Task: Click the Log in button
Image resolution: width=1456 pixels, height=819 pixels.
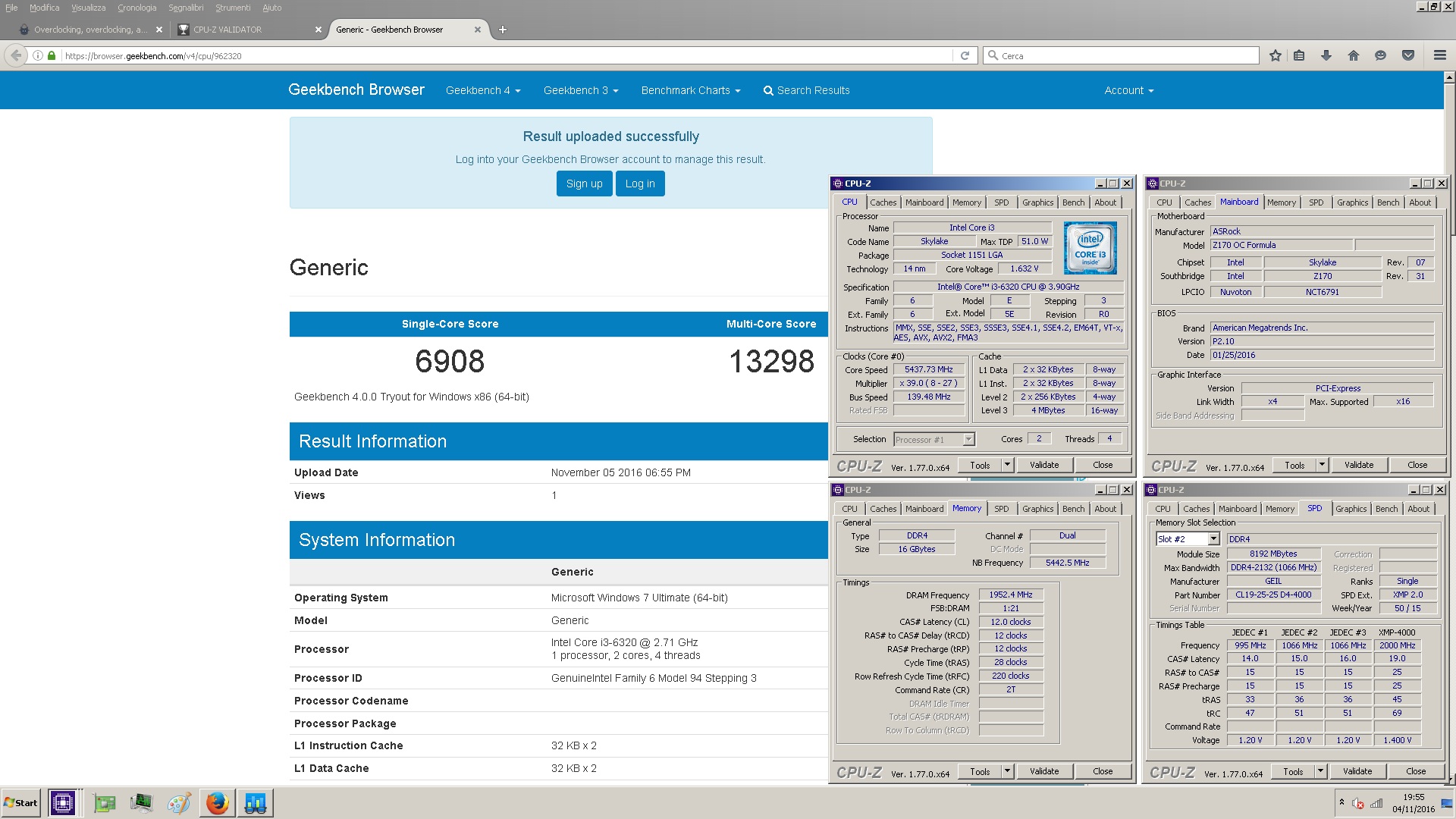Action: pos(640,184)
